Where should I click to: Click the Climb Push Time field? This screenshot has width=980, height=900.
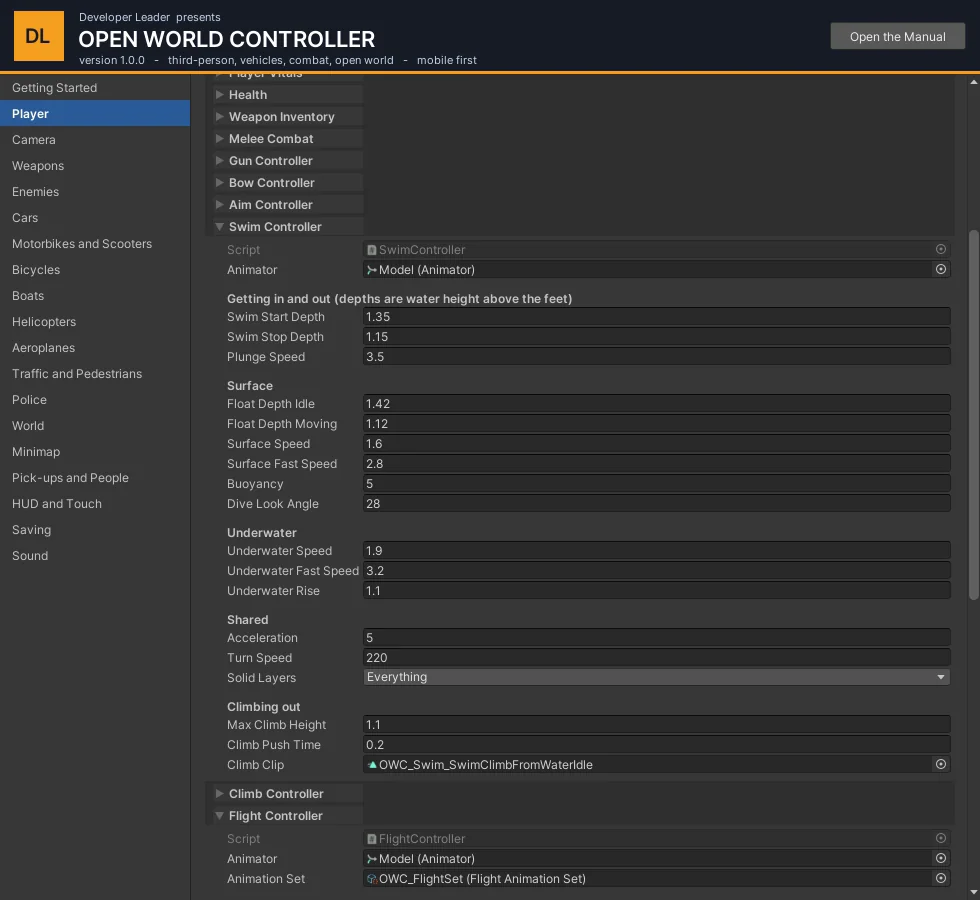[x=656, y=744]
